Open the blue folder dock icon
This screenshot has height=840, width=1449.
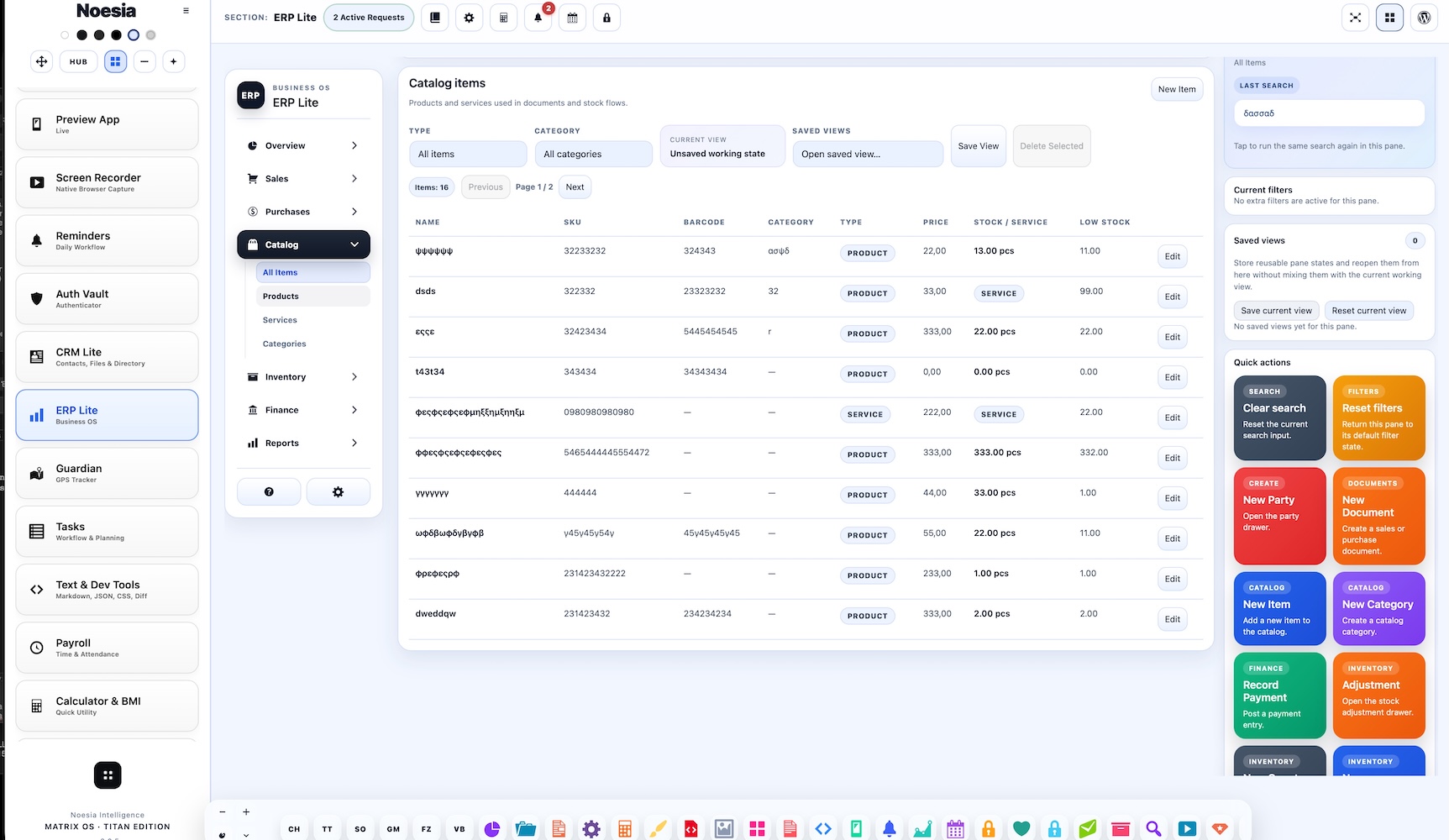tap(526, 829)
